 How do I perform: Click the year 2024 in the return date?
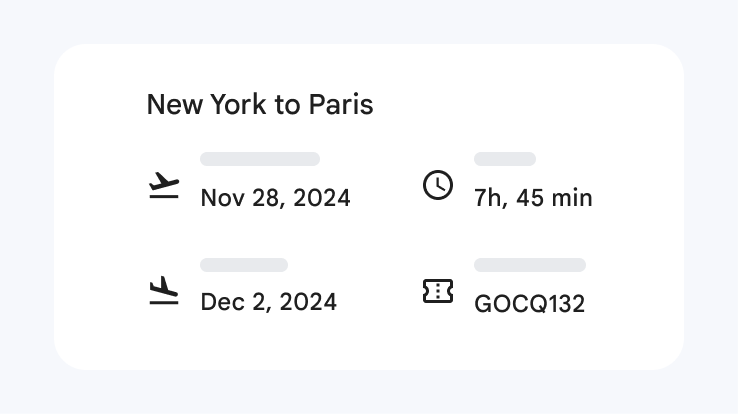(309, 302)
